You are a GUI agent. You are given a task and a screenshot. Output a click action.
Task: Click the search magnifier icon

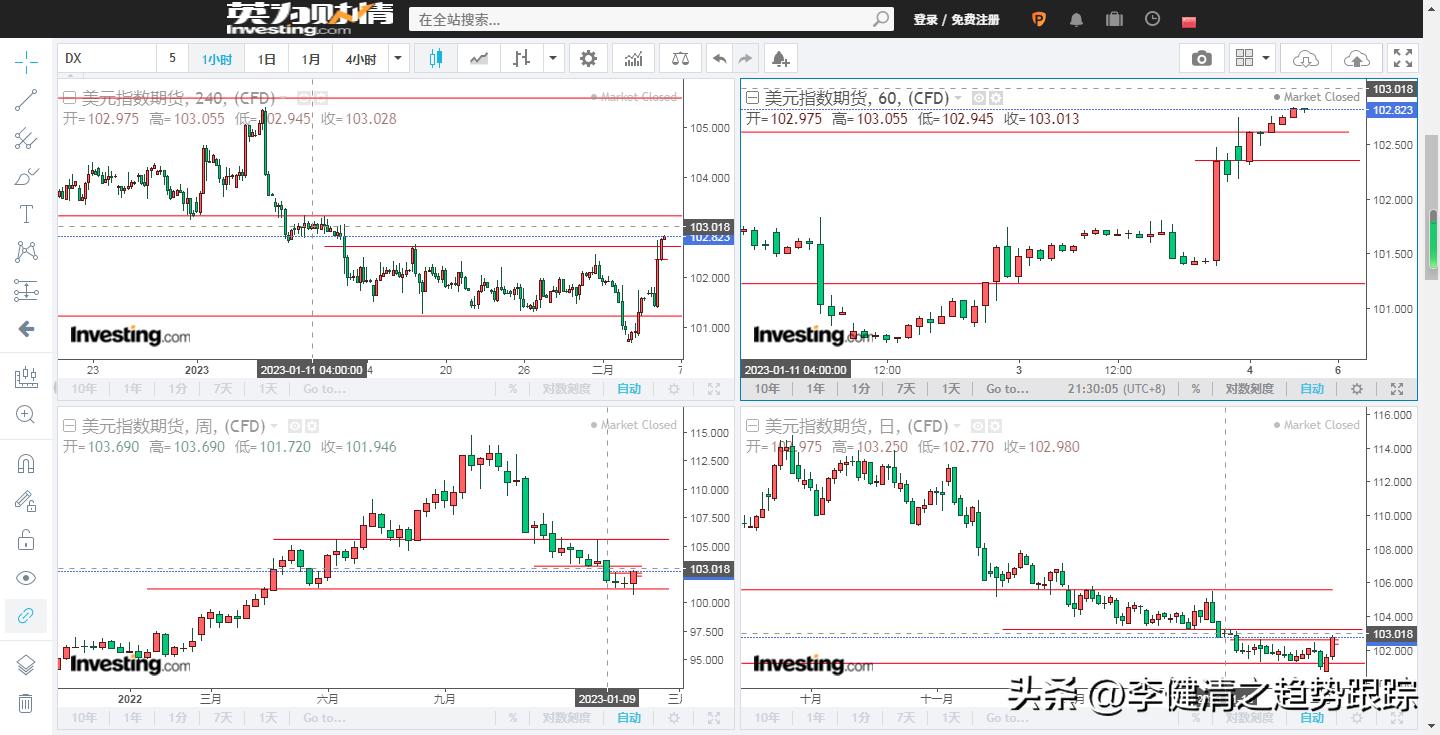(x=882, y=19)
